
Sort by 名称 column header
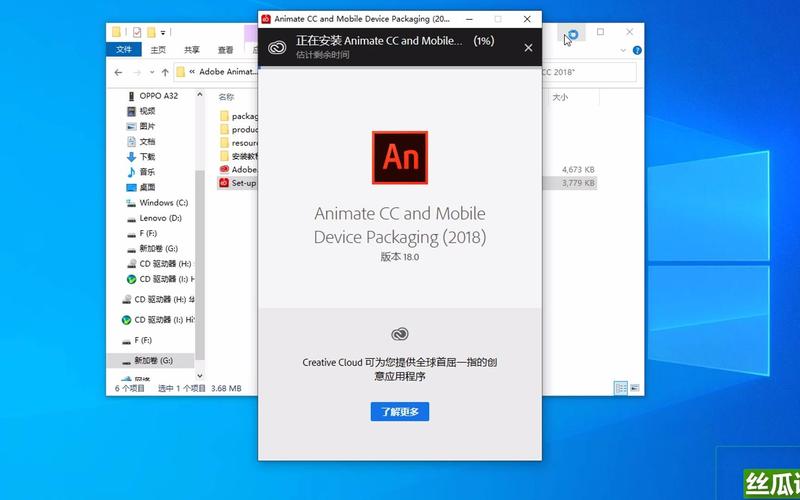[x=226, y=96]
